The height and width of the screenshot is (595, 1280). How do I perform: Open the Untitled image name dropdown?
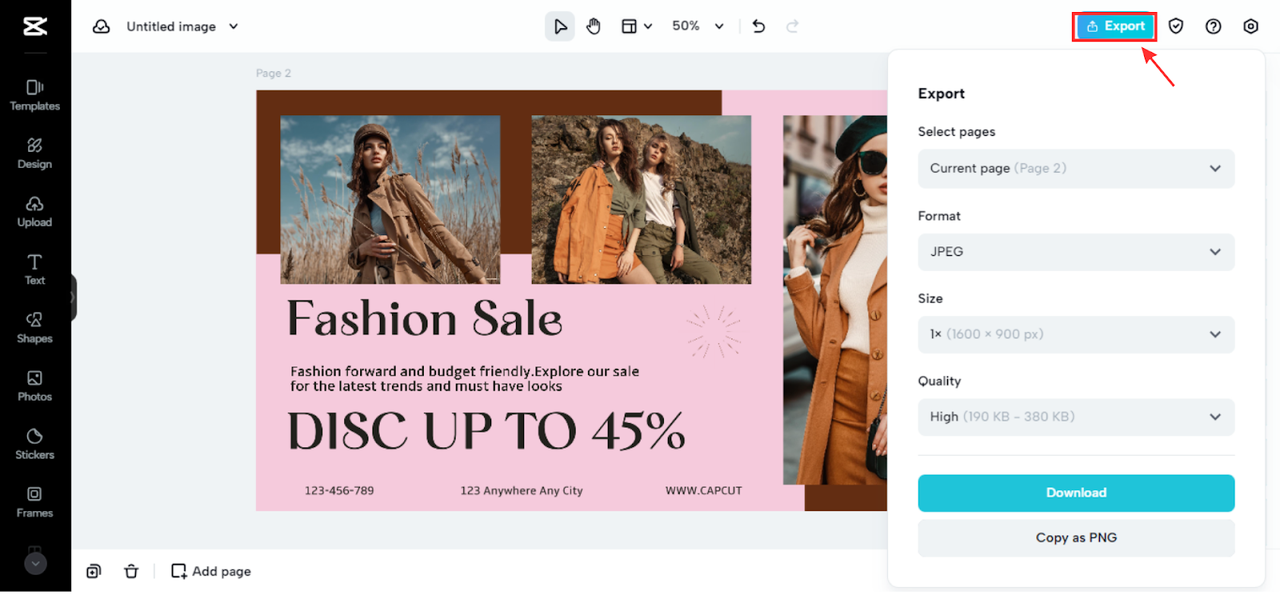click(x=182, y=27)
